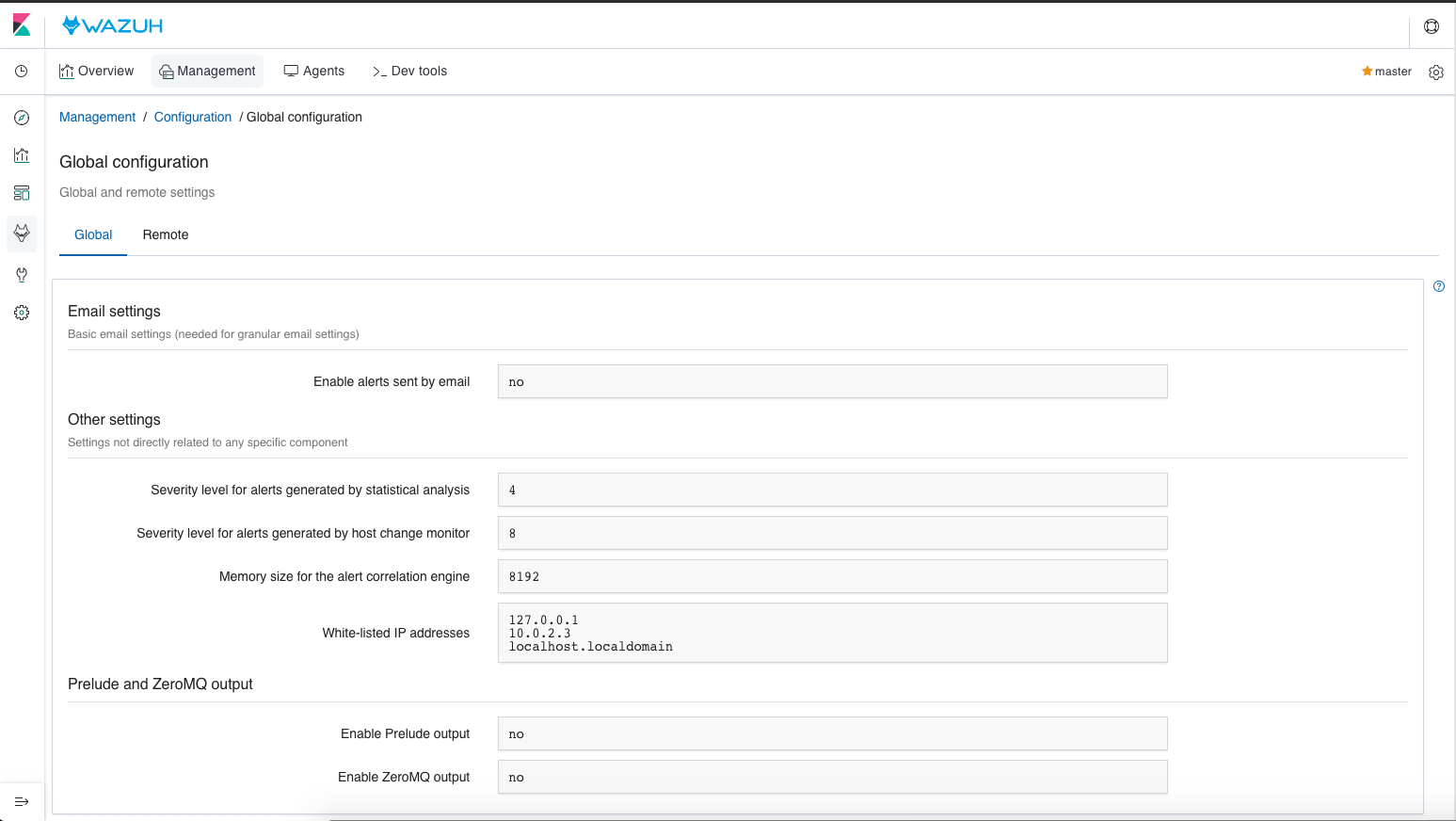Switch to the Global tab
The height and width of the screenshot is (821, 1456).
click(x=92, y=234)
